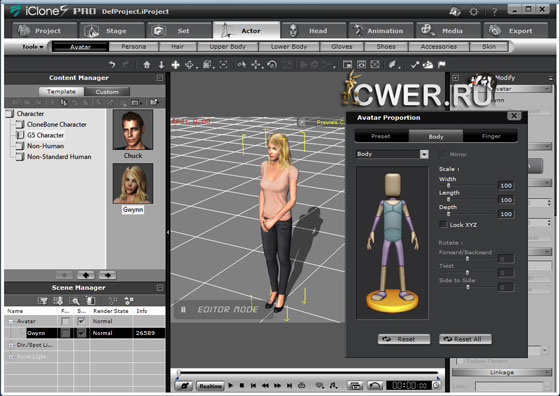Open the Upper Body sub-tab

click(228, 47)
